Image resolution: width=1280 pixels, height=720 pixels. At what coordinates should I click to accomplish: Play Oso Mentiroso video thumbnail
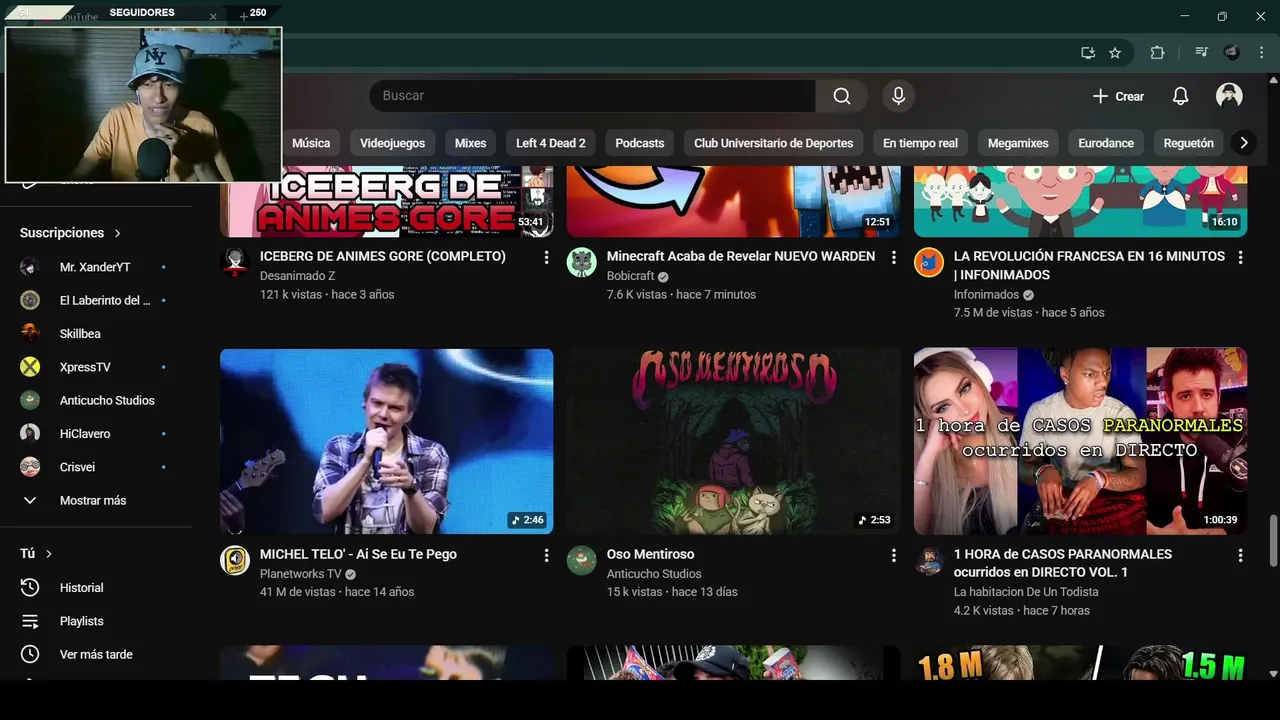coord(733,441)
